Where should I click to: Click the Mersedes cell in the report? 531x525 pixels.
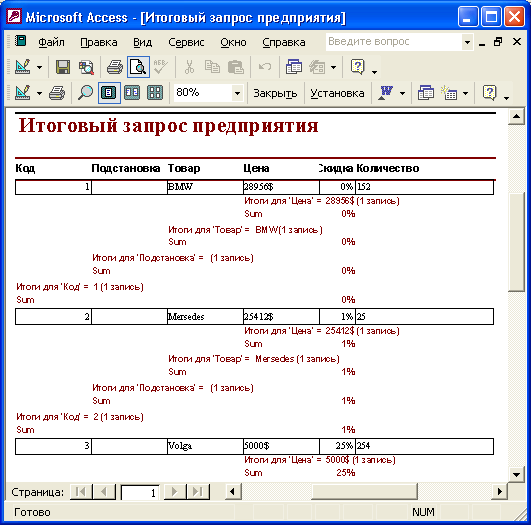(205, 317)
